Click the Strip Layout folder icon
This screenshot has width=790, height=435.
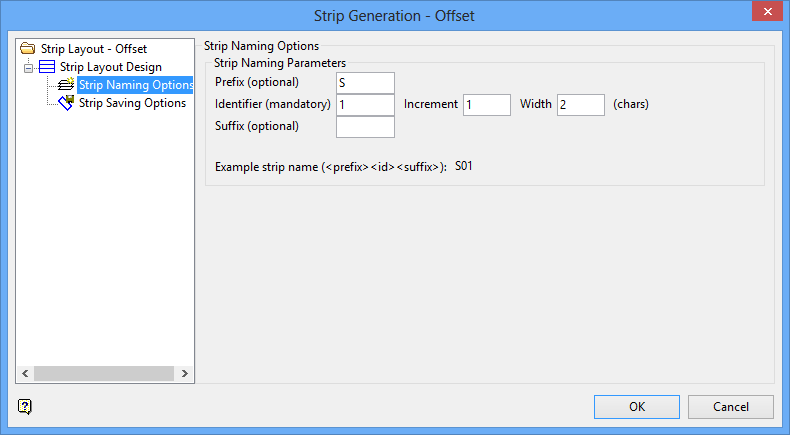pyautogui.click(x=27, y=48)
